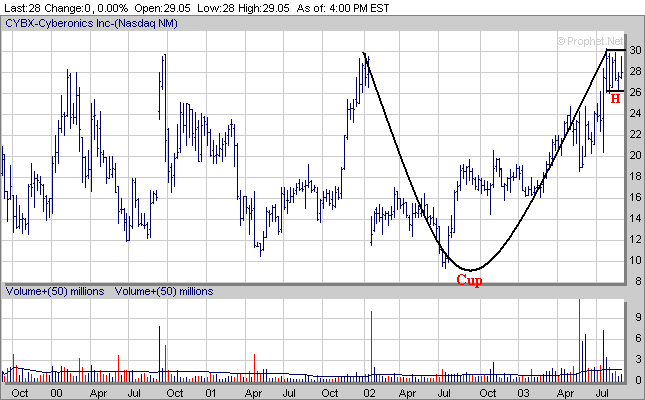The image size is (645, 400).
Task: Click the price axis label 8
Action: [x=638, y=281]
